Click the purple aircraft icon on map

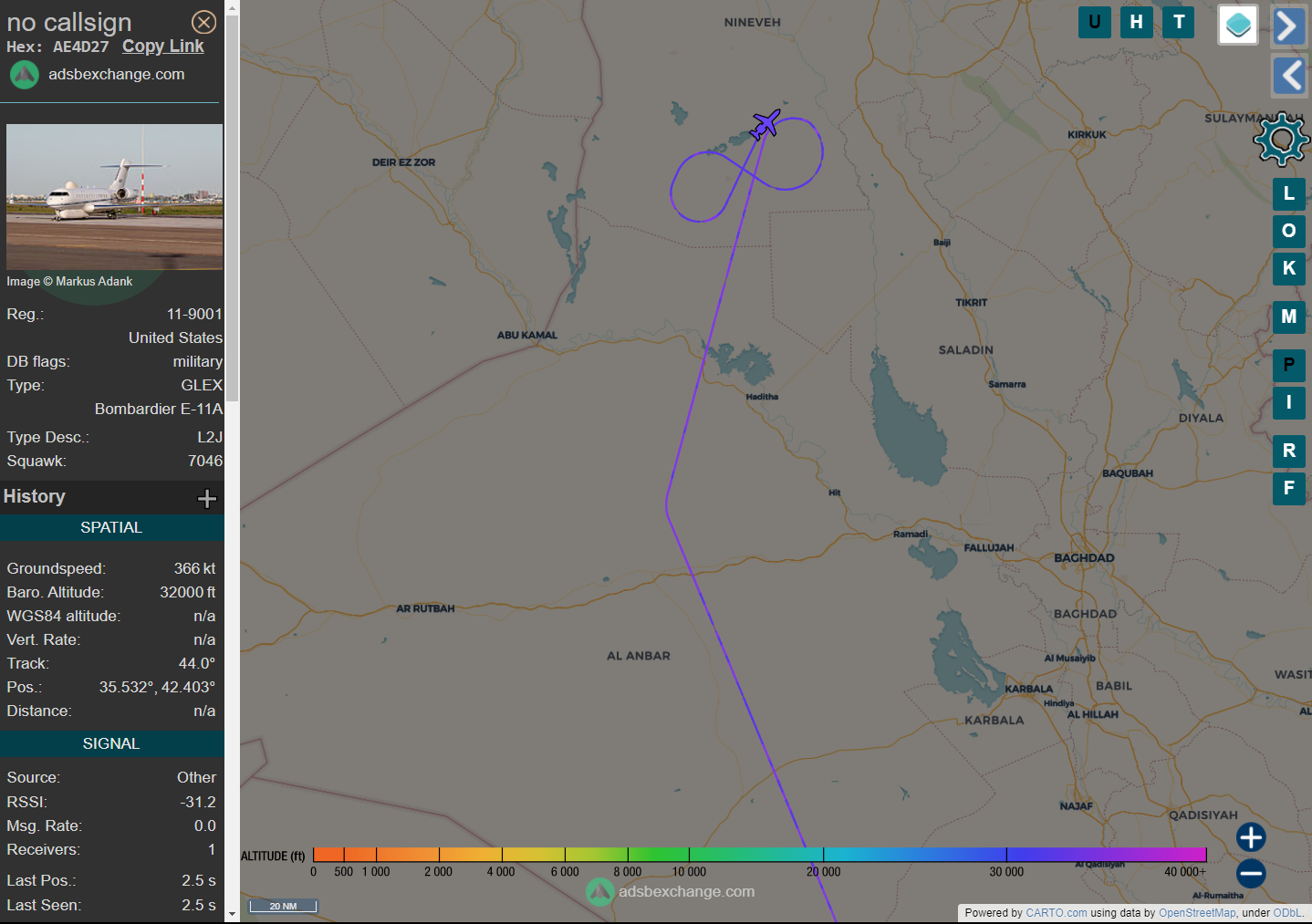(x=765, y=124)
